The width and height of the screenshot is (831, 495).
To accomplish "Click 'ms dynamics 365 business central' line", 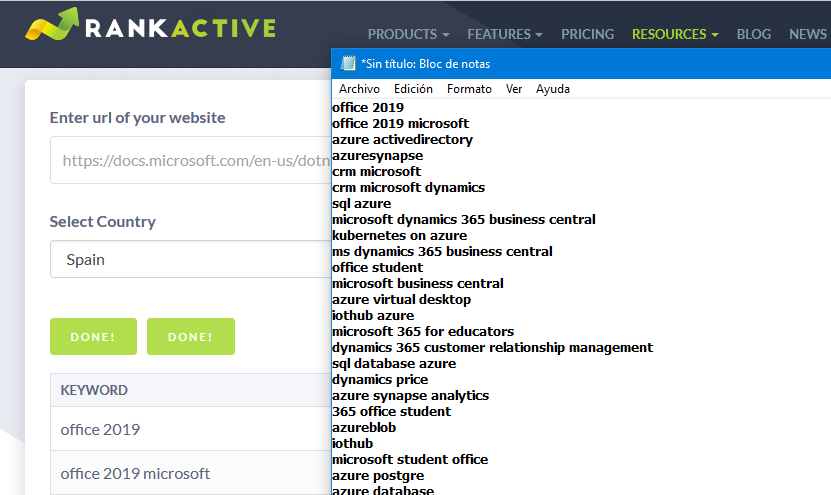I will point(442,252).
